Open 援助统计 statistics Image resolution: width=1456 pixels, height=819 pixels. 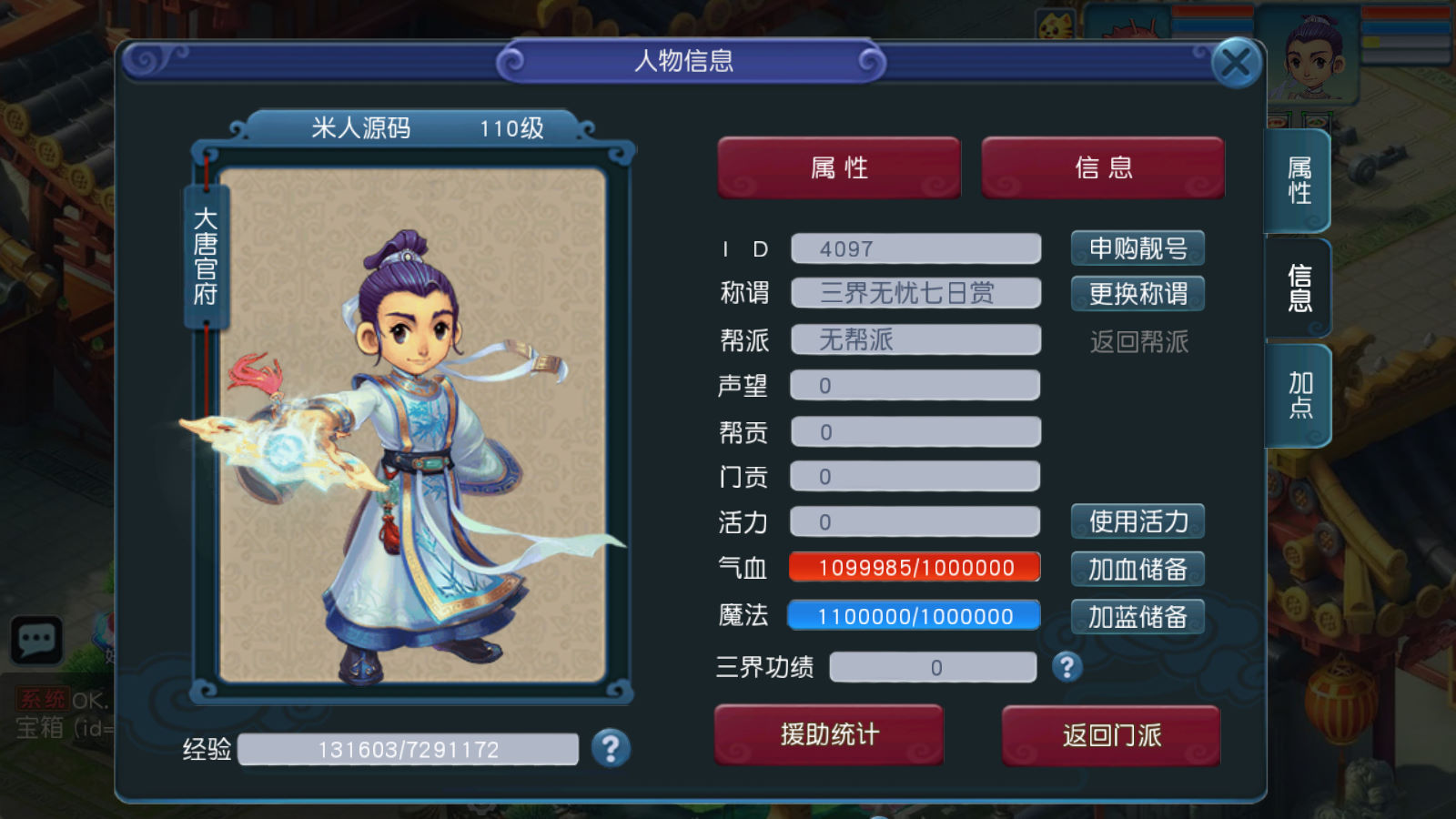point(829,734)
